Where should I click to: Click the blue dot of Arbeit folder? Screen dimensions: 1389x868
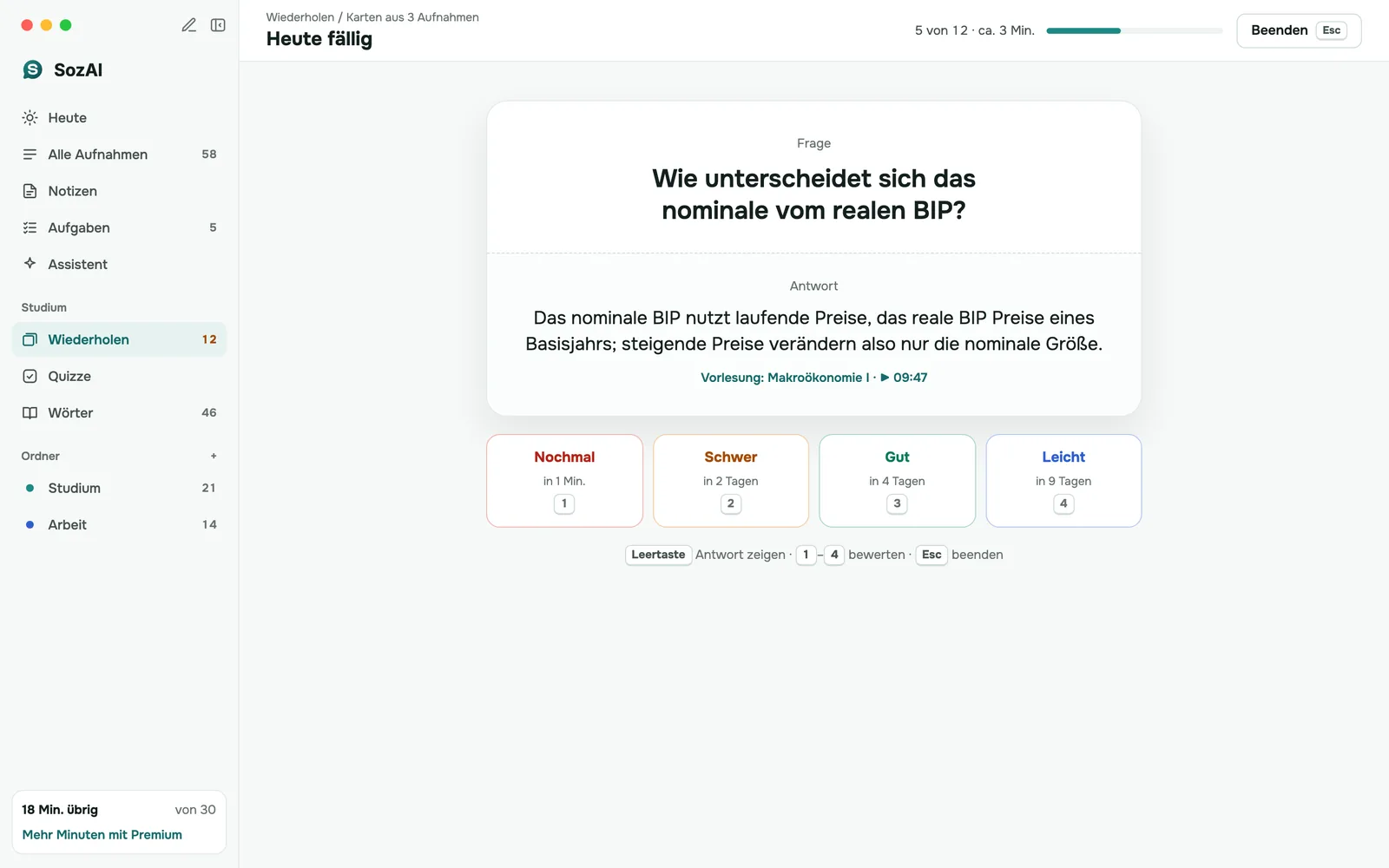30,524
